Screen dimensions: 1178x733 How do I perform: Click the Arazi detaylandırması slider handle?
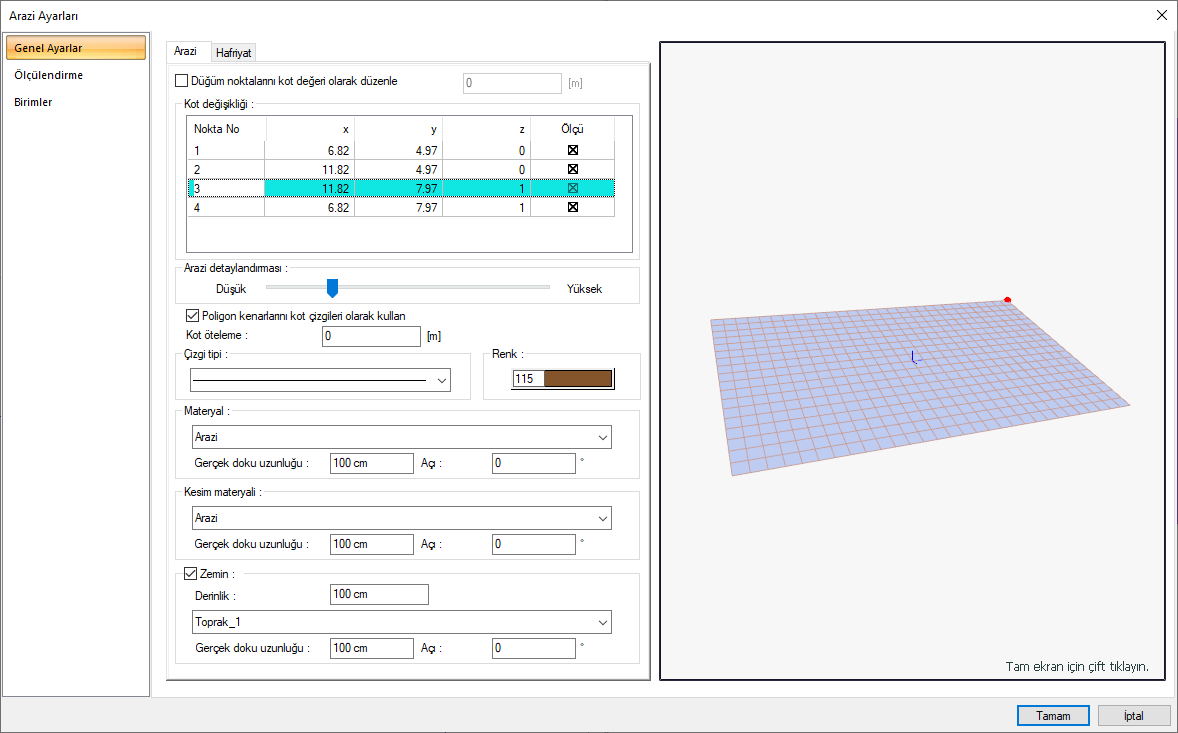click(333, 288)
